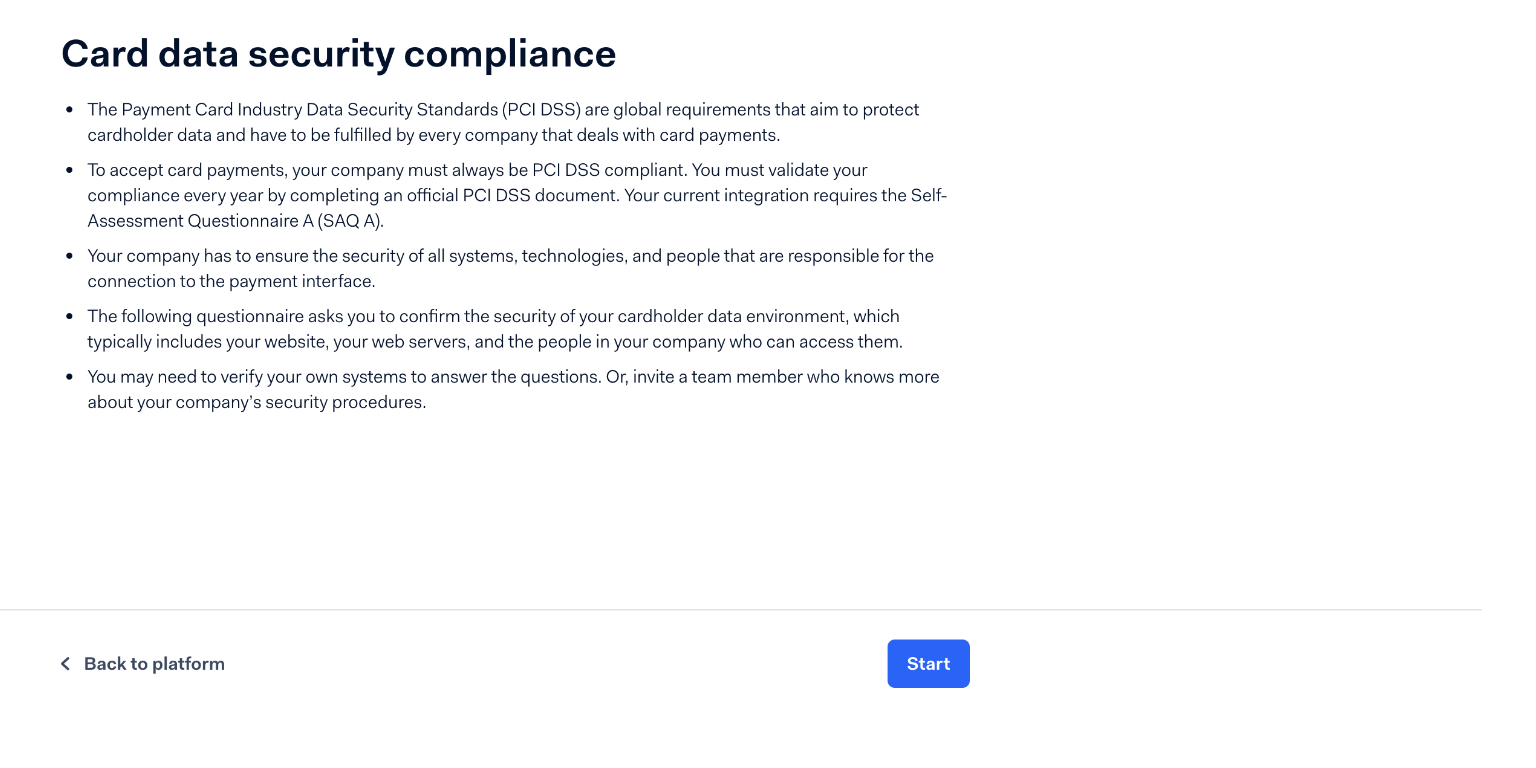
Task: Click the paragraph starting "The following questionnaire asks"
Action: click(495, 329)
